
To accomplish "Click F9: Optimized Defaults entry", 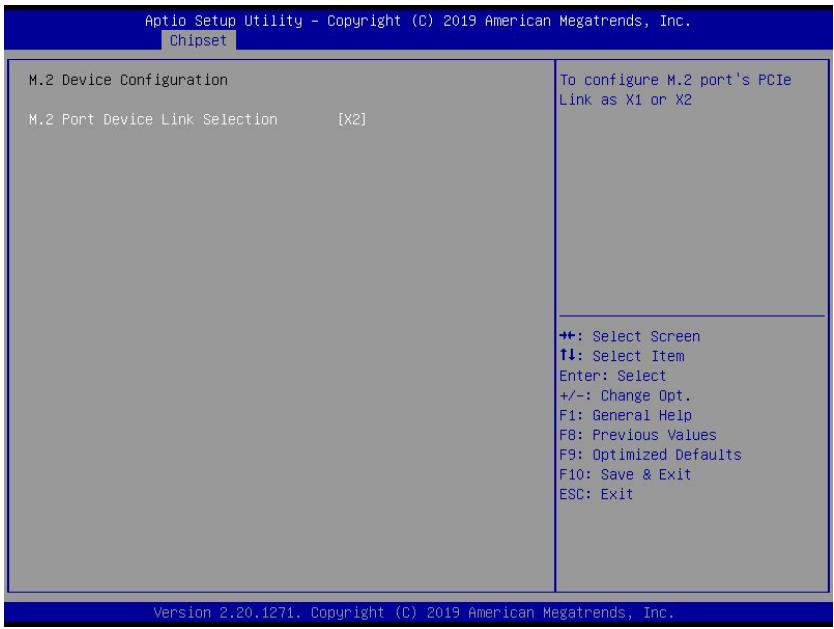I will point(650,455).
